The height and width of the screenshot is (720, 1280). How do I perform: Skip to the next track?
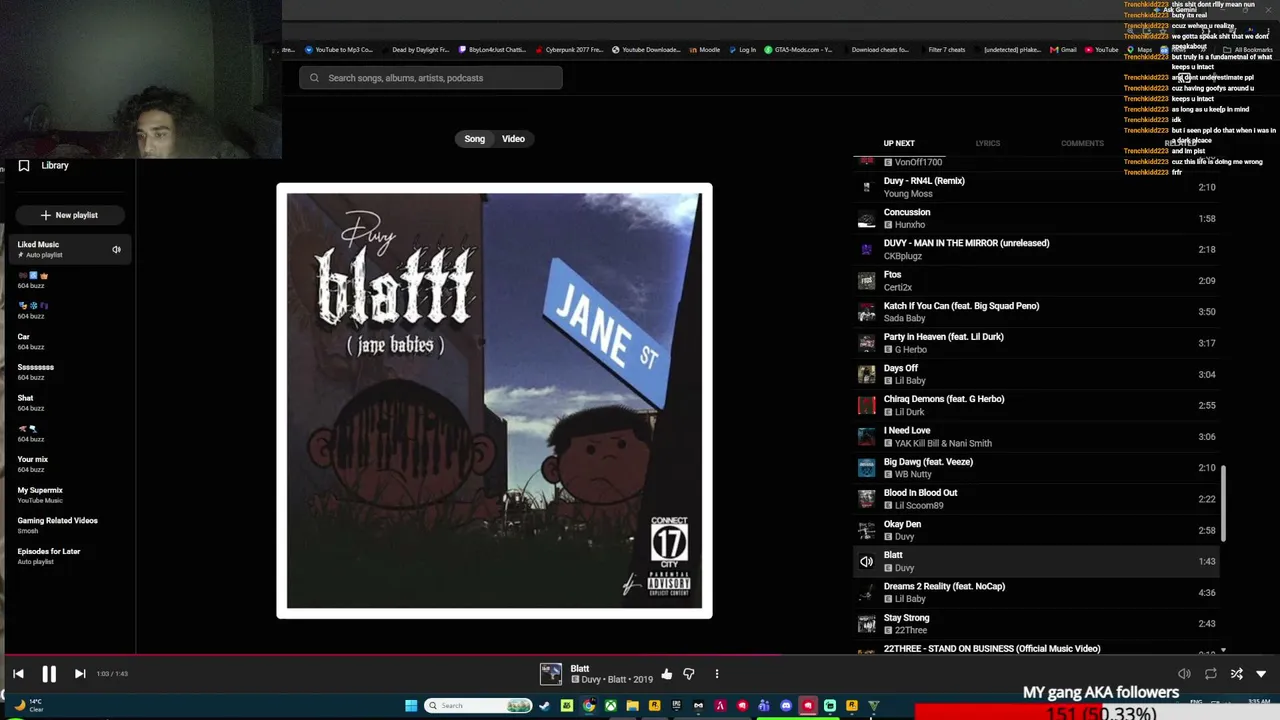[x=80, y=674]
